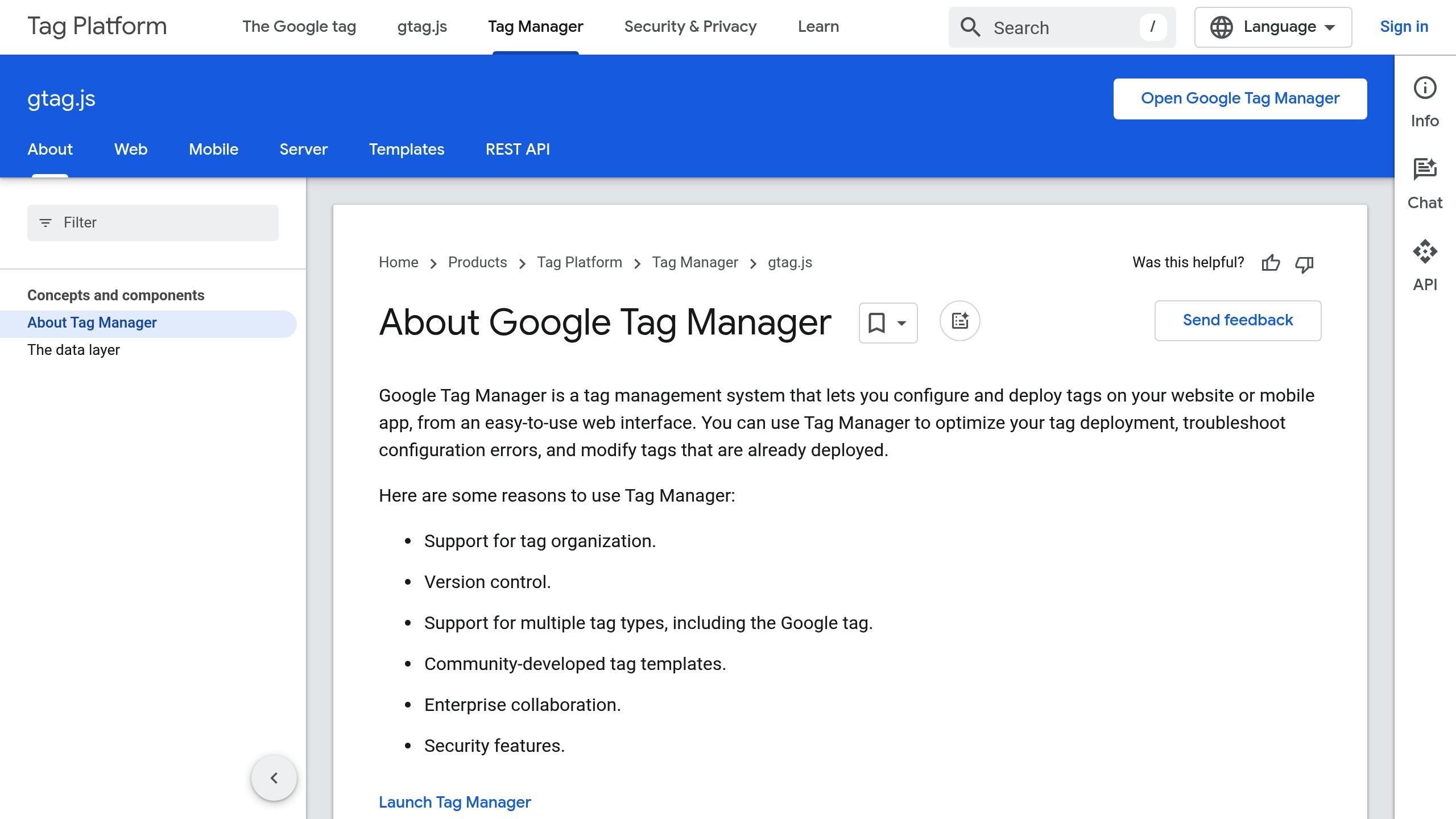Click the 'Was this helpful?' text
The height and width of the screenshot is (819, 1456).
pos(1188,263)
